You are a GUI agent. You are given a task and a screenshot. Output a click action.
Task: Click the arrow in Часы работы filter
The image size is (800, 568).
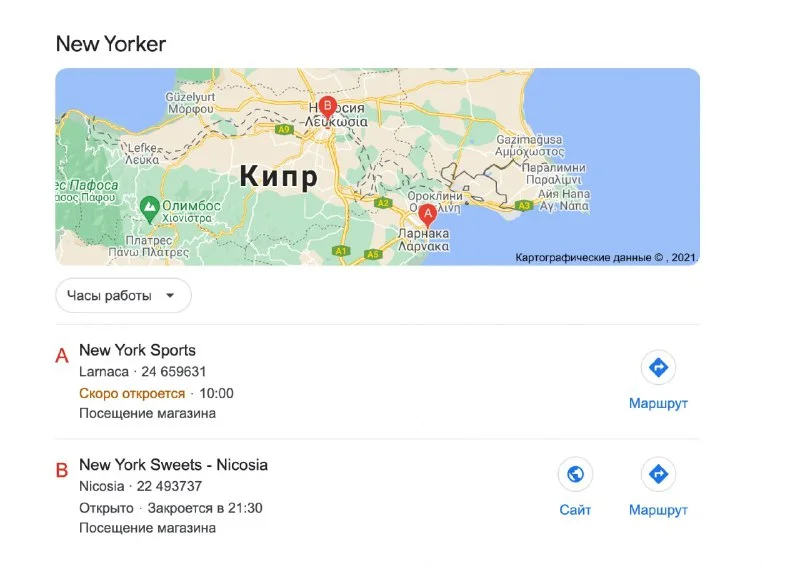pos(170,296)
